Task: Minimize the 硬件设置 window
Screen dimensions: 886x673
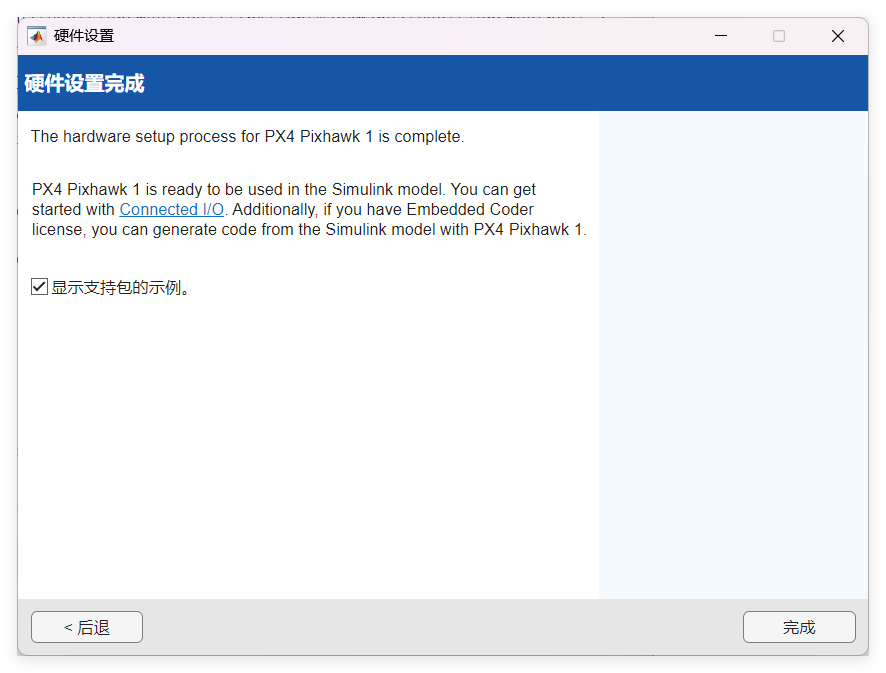Action: tap(721, 36)
